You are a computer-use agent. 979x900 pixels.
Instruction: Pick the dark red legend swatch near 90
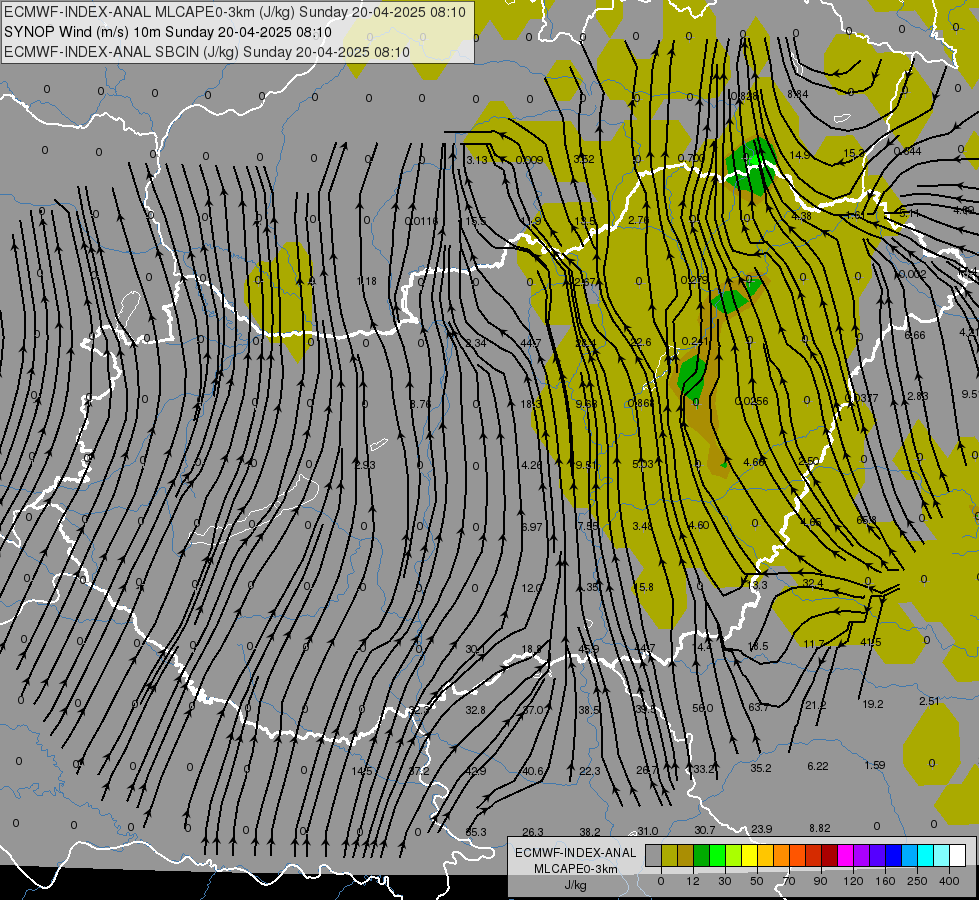click(x=830, y=856)
